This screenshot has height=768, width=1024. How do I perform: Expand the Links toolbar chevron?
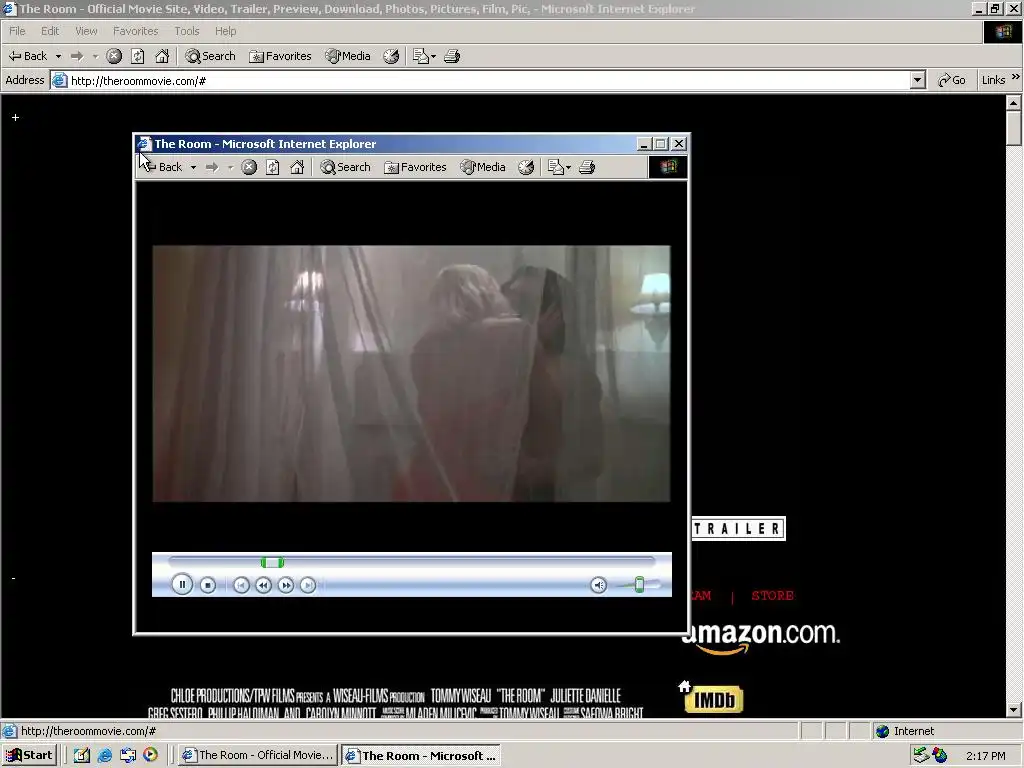1016,77
